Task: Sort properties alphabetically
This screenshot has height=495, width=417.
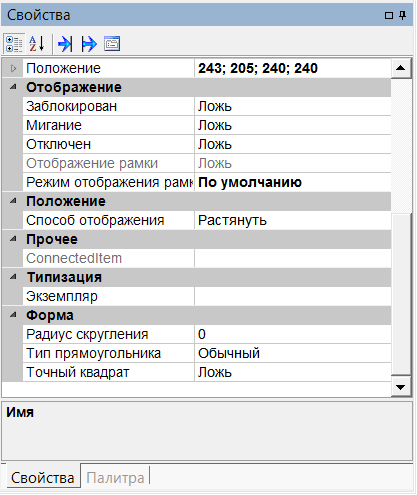Action: pyautogui.click(x=37, y=44)
